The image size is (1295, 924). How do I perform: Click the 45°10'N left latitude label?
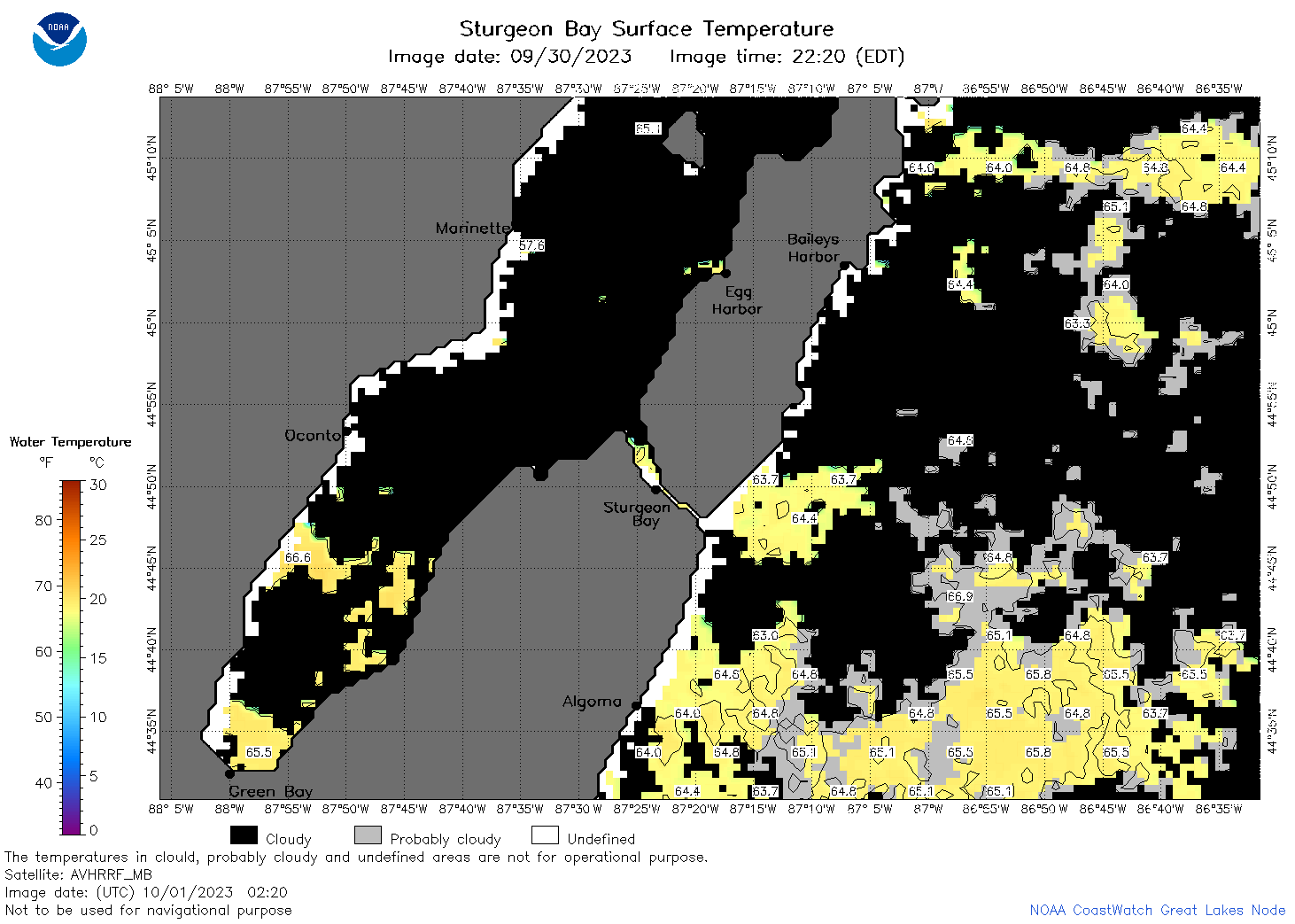pos(151,158)
